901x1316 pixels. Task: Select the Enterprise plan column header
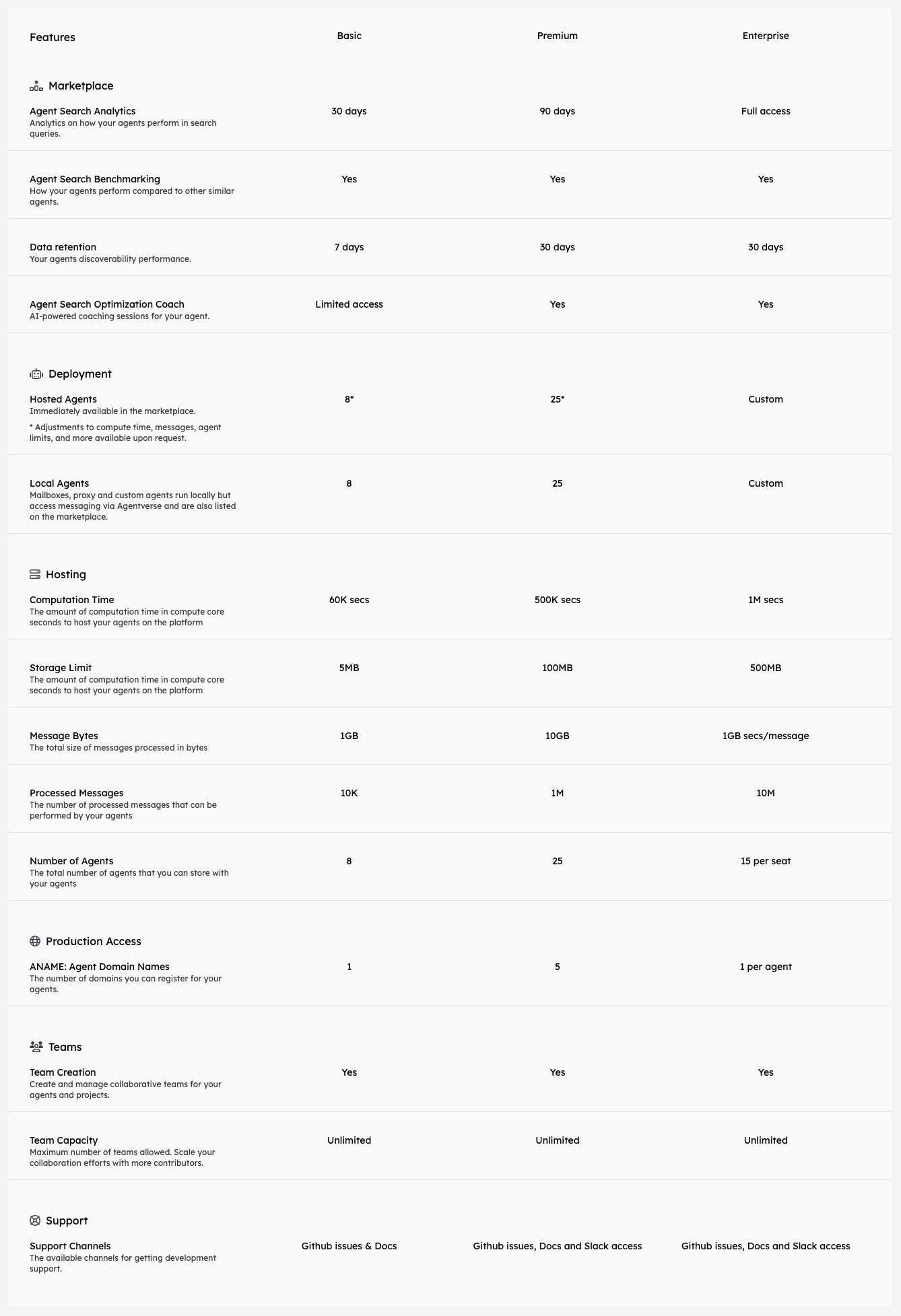coord(765,36)
